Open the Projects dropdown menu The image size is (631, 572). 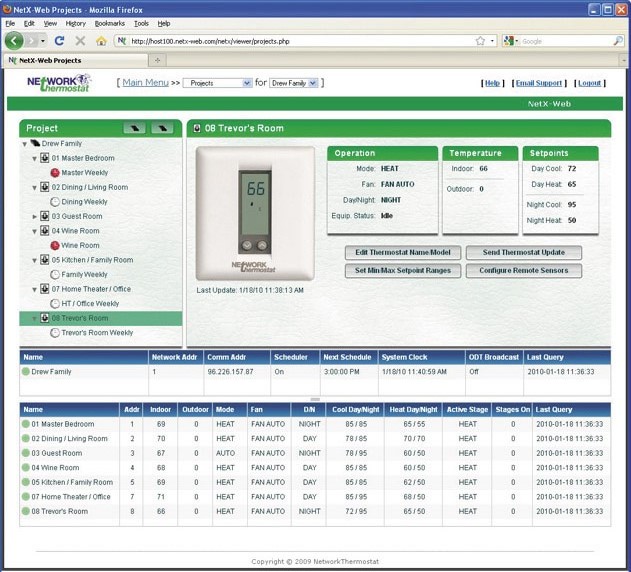[218, 83]
